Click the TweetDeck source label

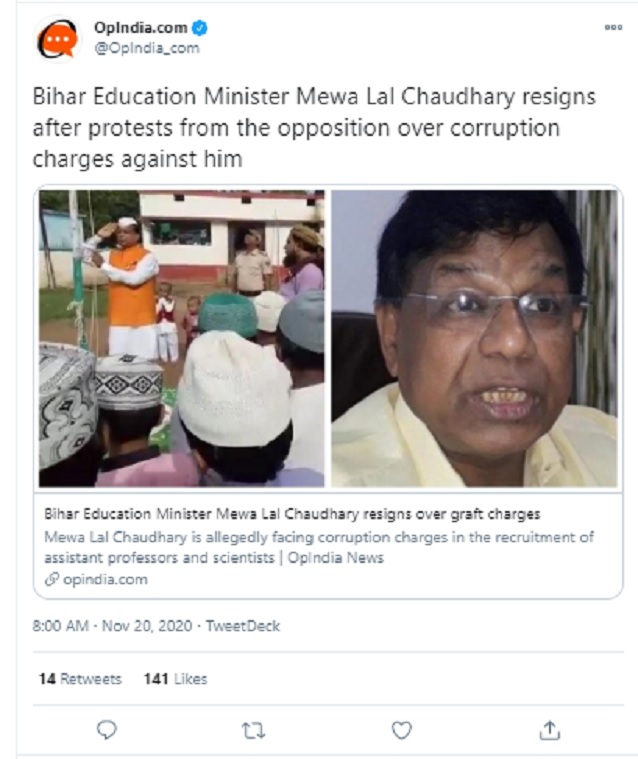point(243,625)
